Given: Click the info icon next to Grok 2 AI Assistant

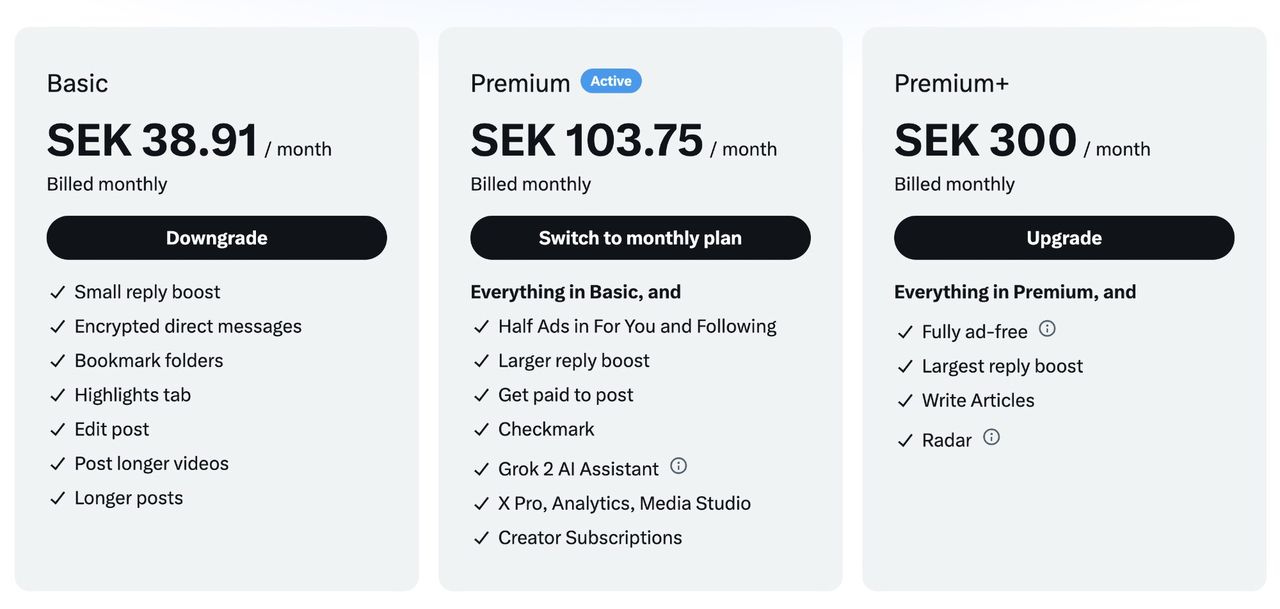Looking at the screenshot, I should click(679, 466).
